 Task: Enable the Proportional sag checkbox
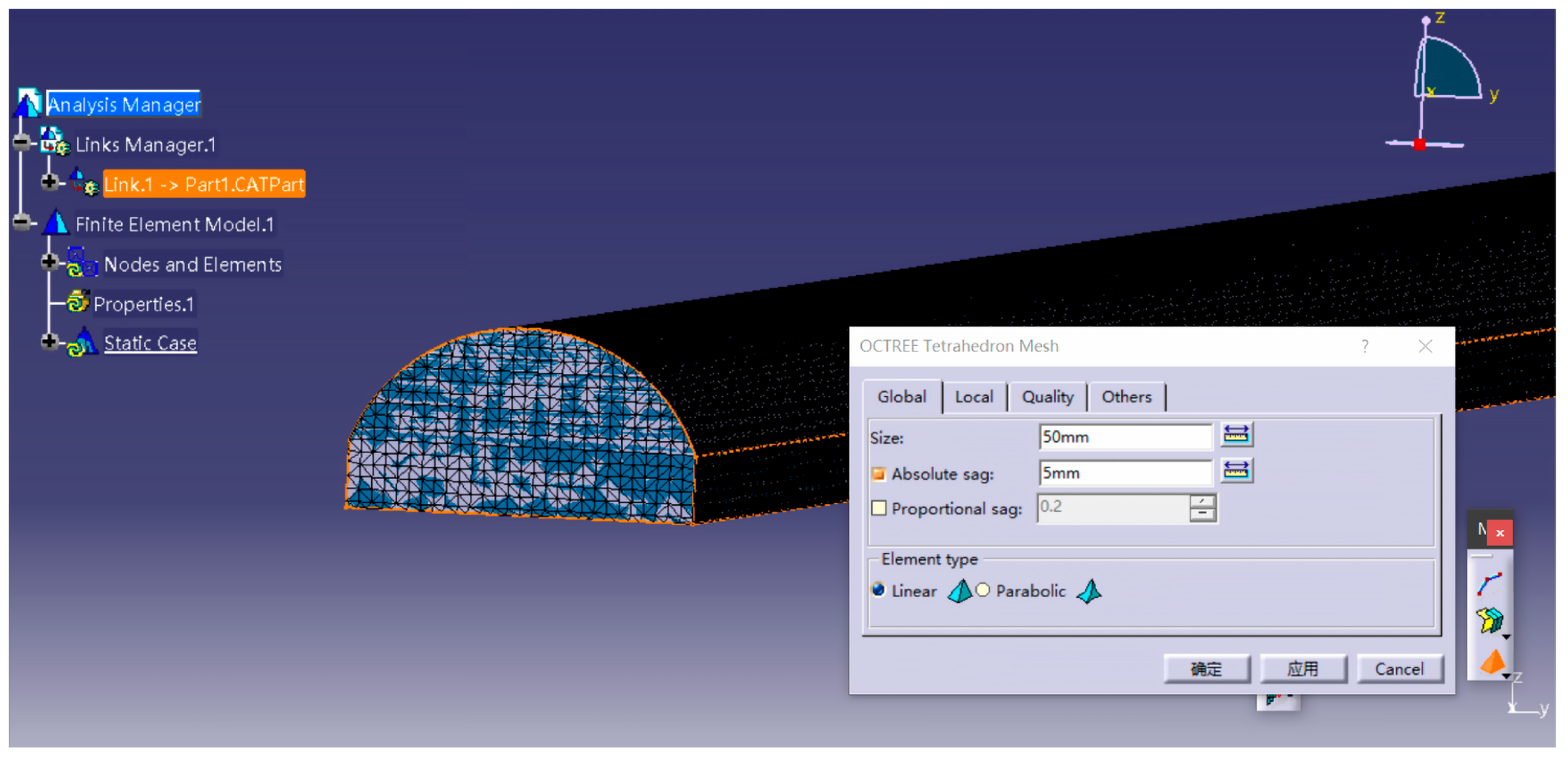[x=879, y=508]
